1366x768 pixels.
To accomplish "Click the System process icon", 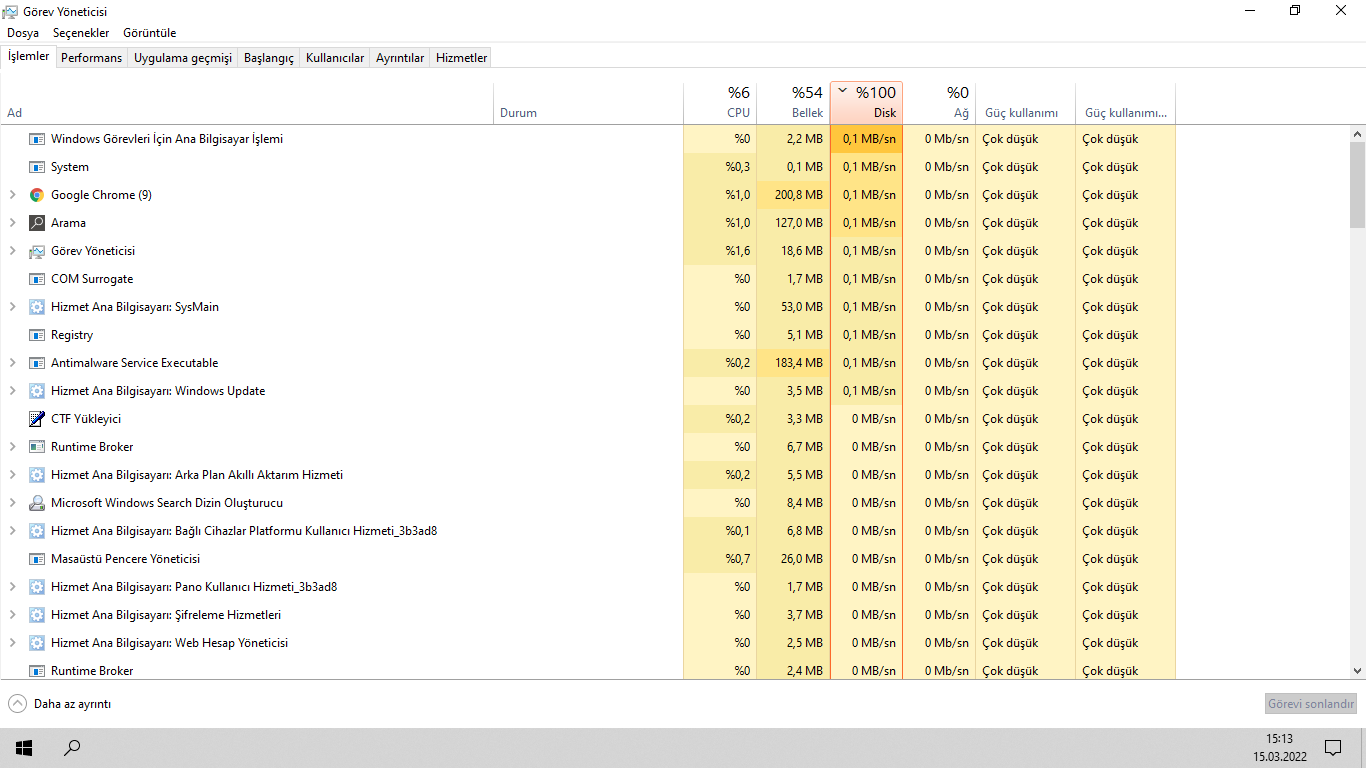I will 37,167.
